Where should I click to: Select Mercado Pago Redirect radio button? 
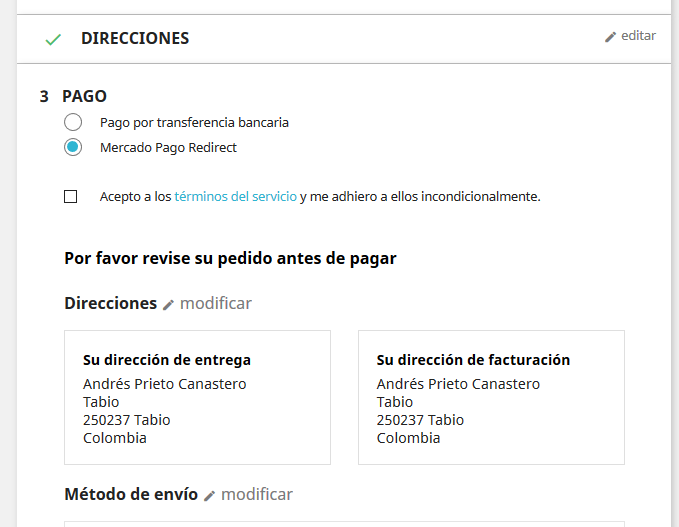[x=73, y=147]
